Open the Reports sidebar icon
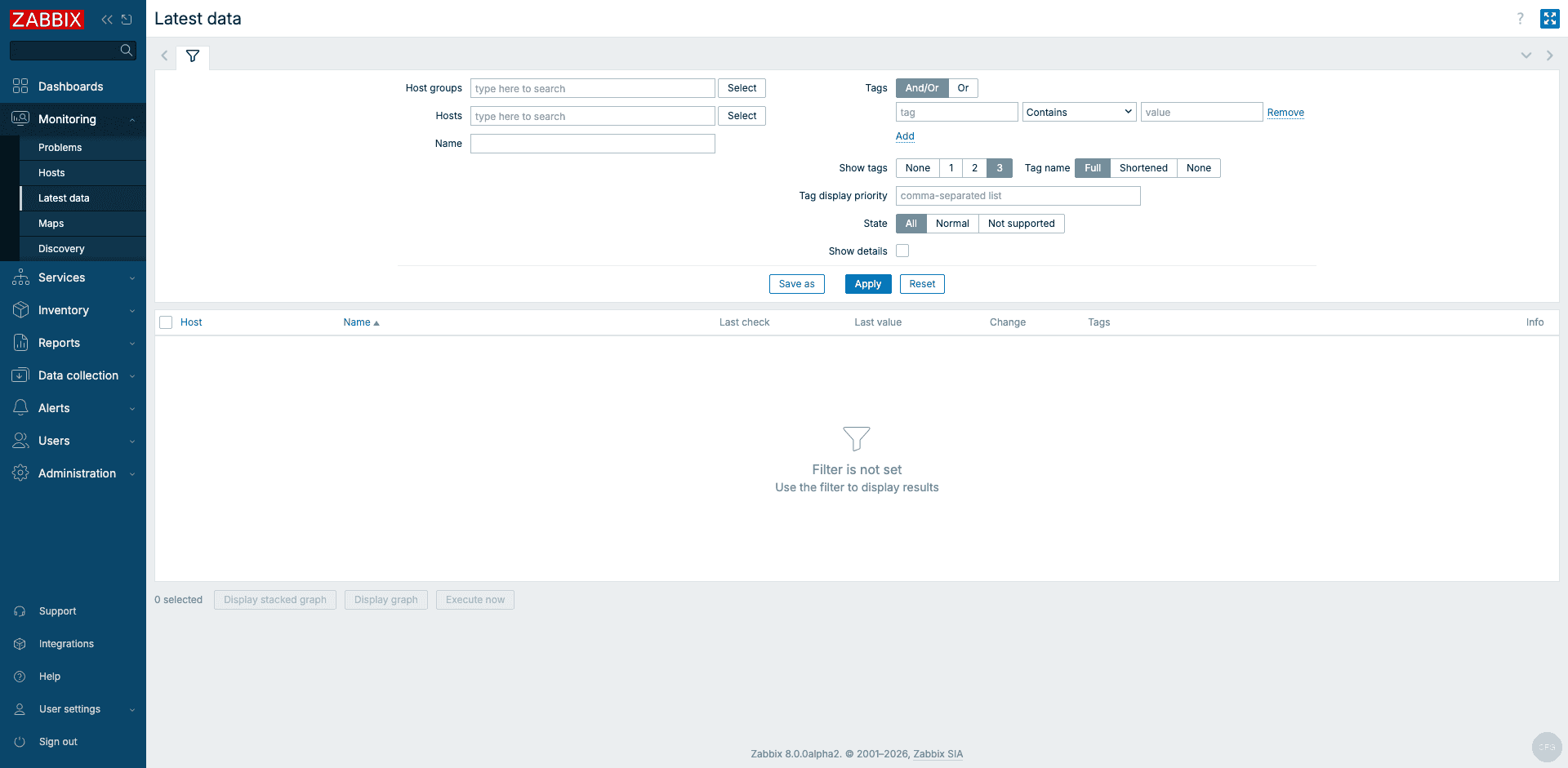 click(20, 343)
